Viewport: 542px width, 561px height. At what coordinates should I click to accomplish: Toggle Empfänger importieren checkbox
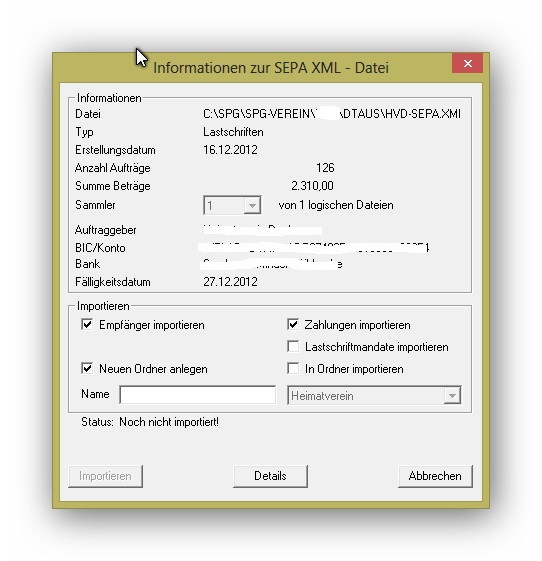[87, 325]
